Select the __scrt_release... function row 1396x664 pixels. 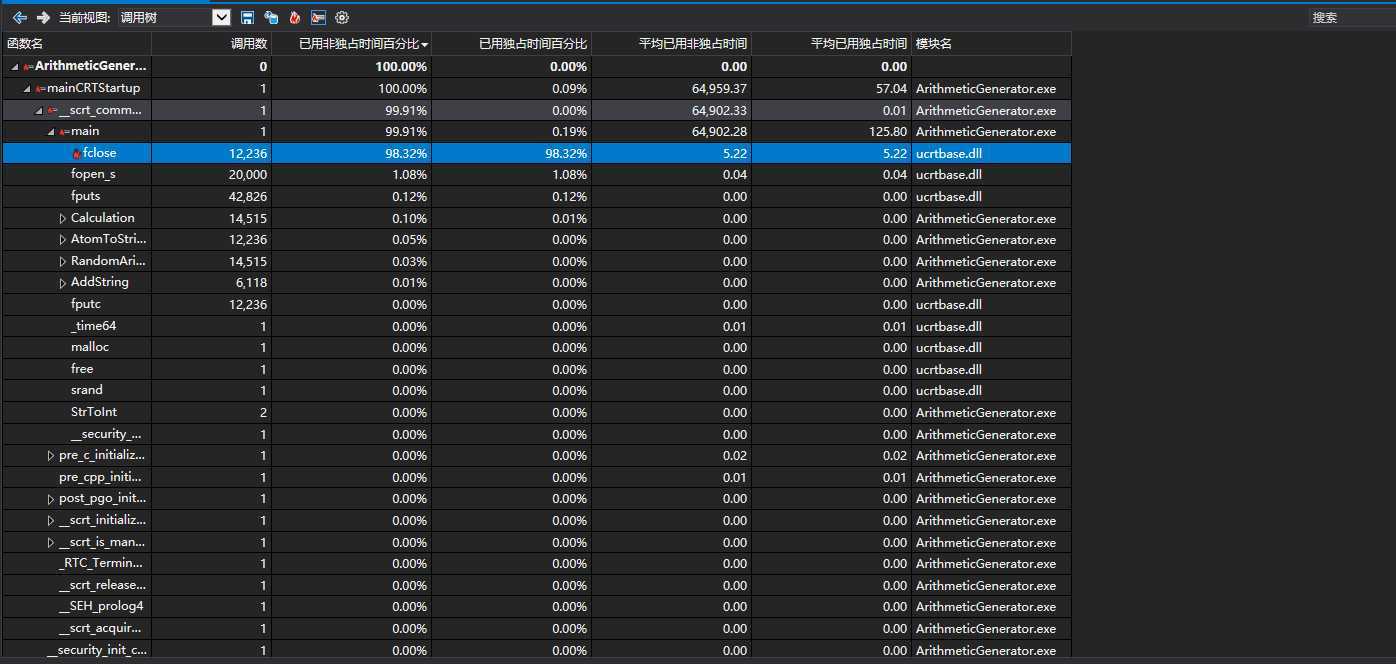tap(536, 585)
